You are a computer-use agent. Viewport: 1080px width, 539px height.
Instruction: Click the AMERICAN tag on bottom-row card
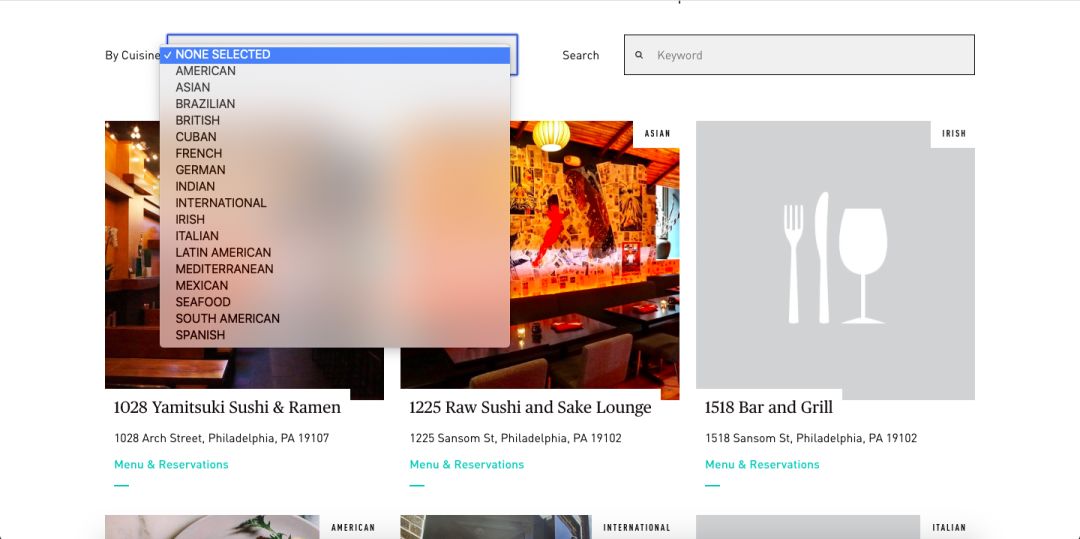353,527
